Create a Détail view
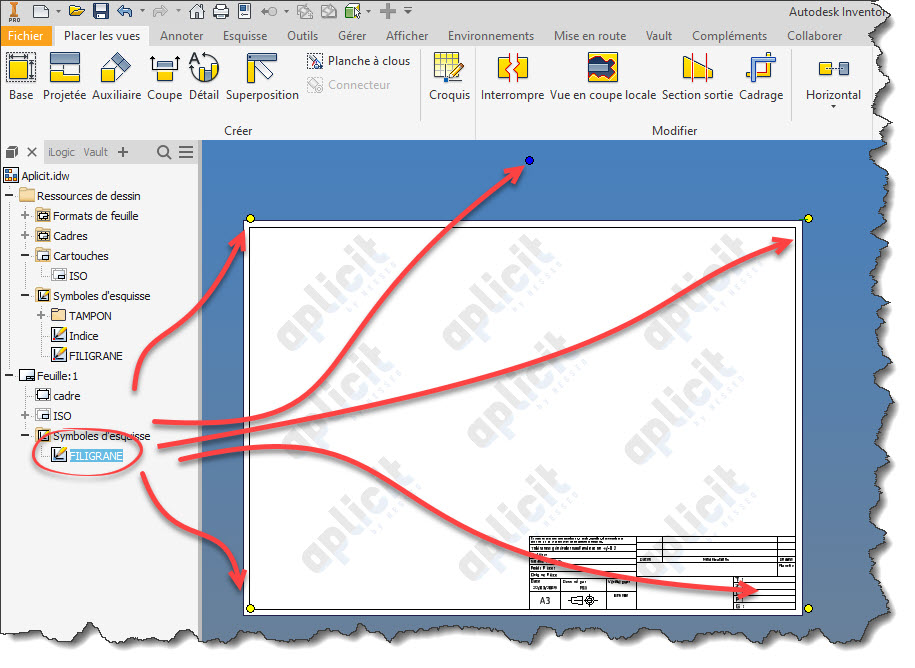The height and width of the screenshot is (668, 915). point(203,76)
